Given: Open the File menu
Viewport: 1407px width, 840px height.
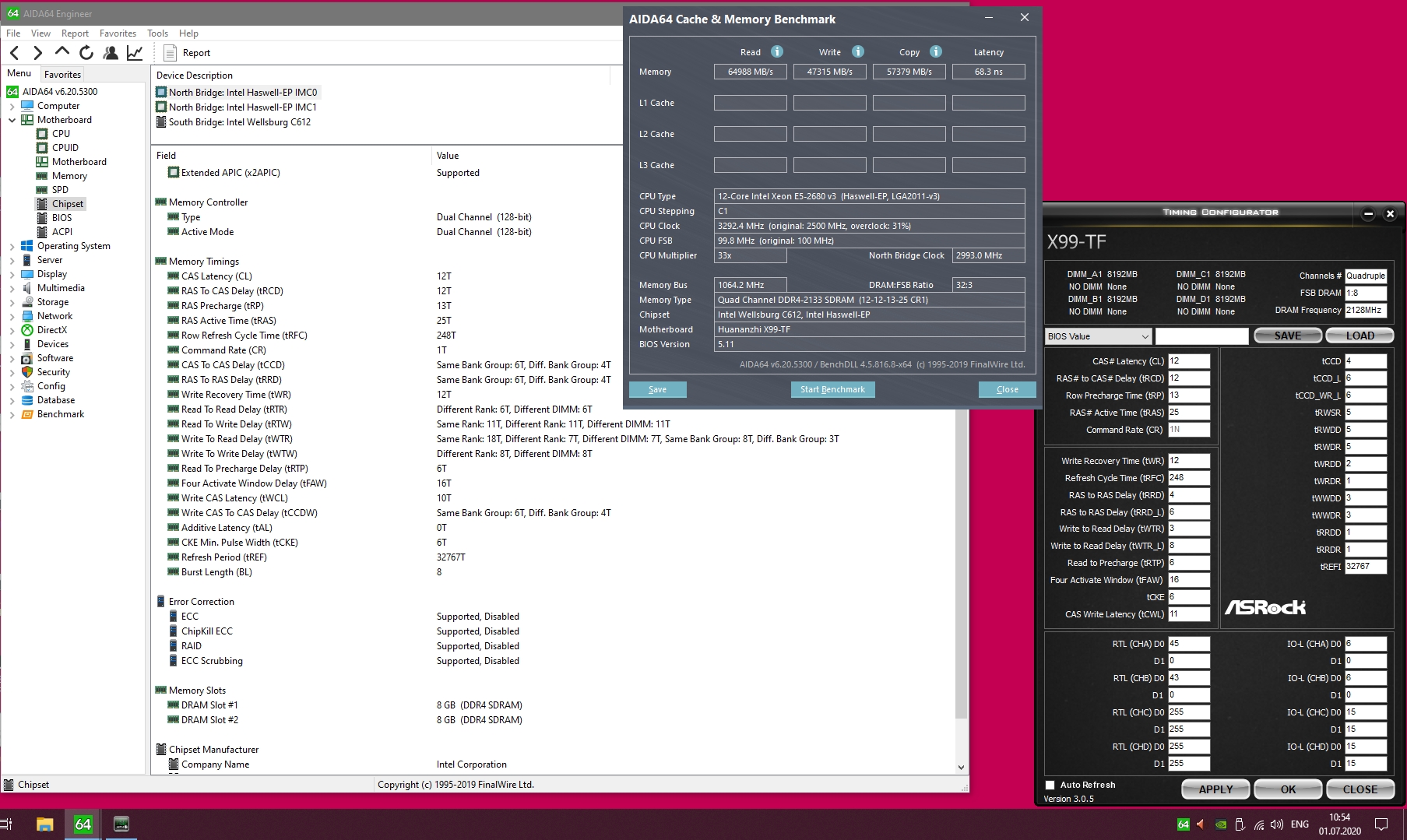Looking at the screenshot, I should coord(13,33).
